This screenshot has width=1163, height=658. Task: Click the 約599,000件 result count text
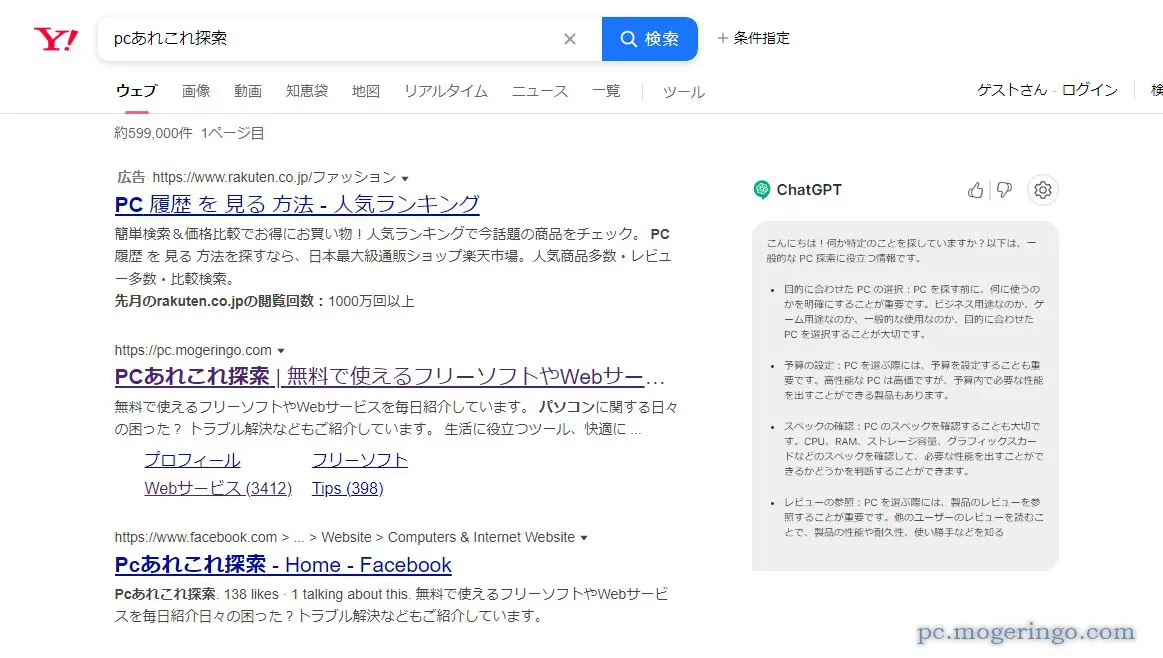click(x=153, y=133)
